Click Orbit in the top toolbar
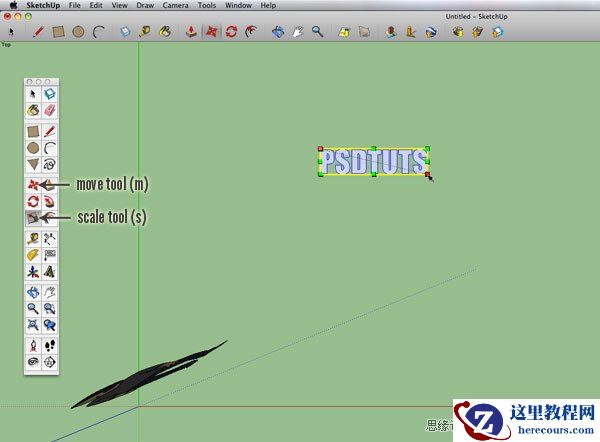 coord(278,31)
